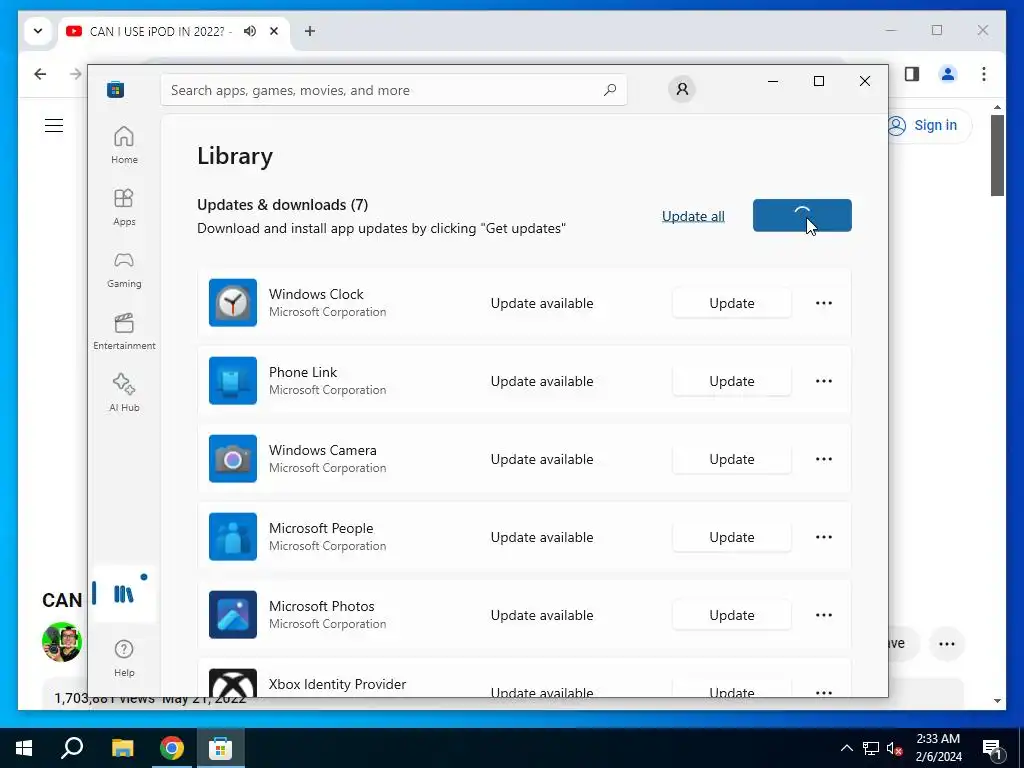Open more options for Microsoft People

[824, 537]
